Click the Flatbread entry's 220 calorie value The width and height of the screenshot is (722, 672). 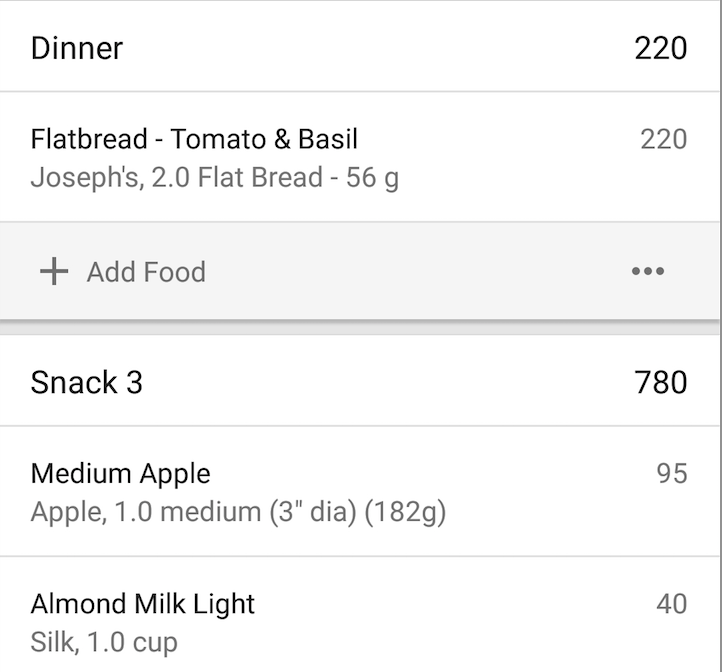click(663, 139)
